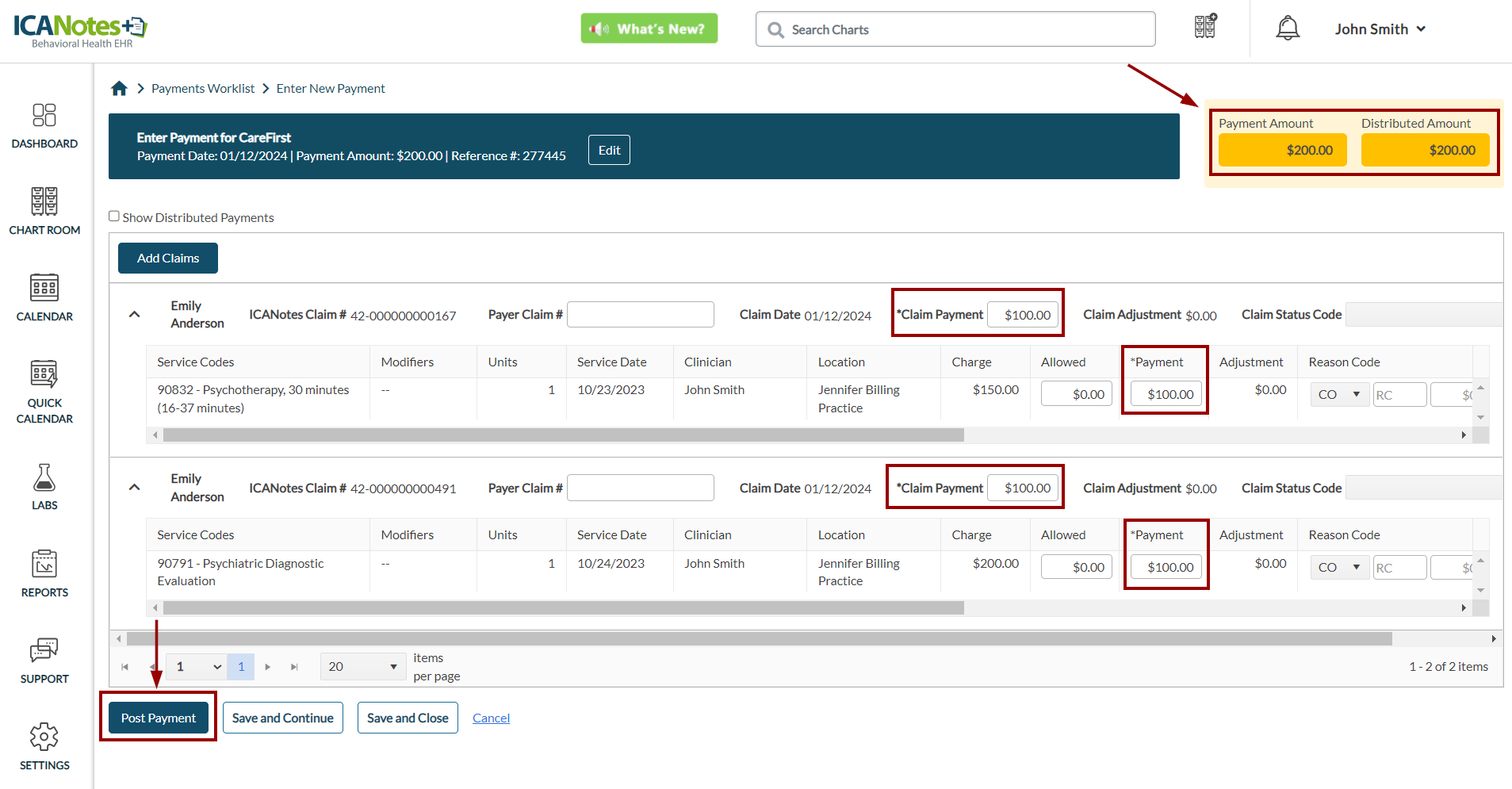This screenshot has height=789, width=1512.
Task: Click the Search Charts field
Action: coord(955,29)
